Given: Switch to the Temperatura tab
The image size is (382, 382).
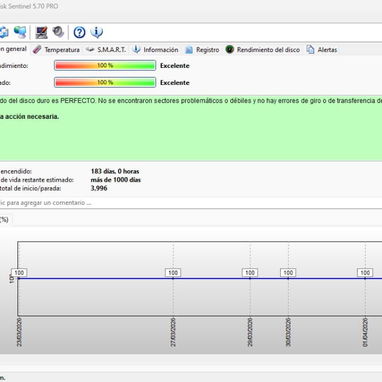Looking at the screenshot, I should click(62, 50).
